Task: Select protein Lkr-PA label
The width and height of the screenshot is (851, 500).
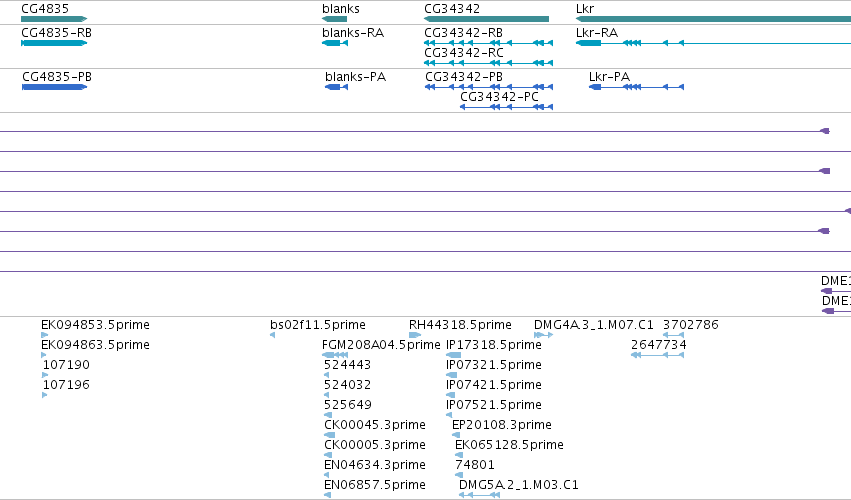Action: click(609, 77)
